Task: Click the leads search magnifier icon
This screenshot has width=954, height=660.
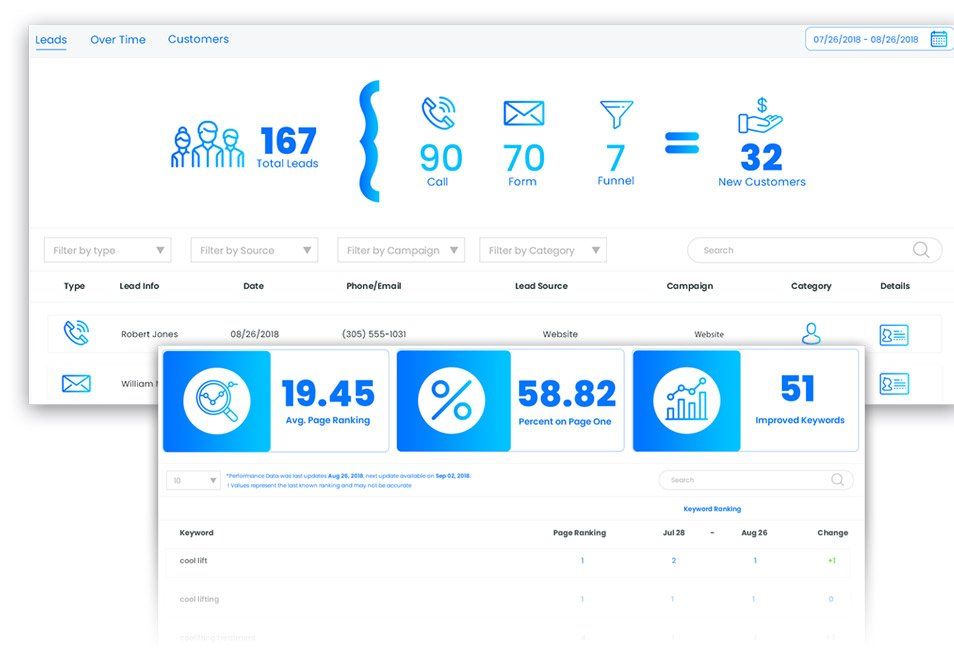Action: click(921, 250)
